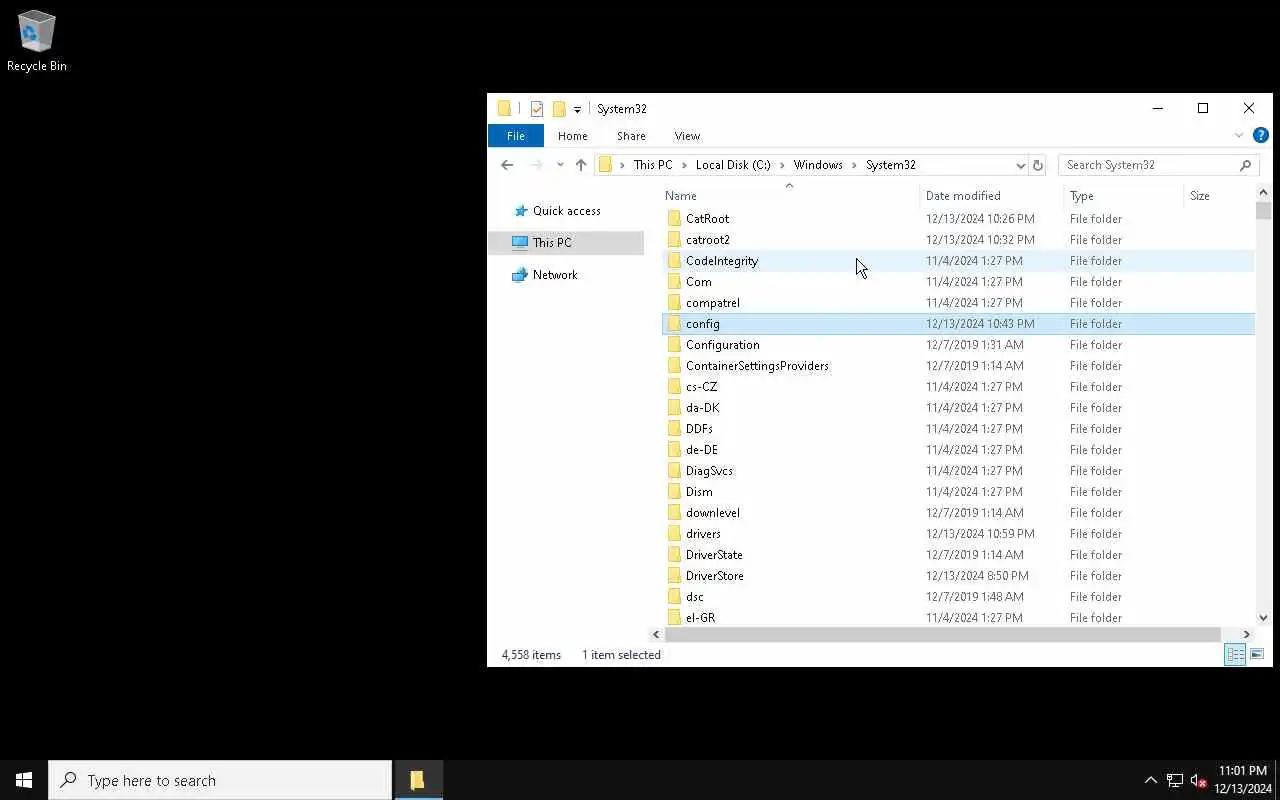This screenshot has width=1280, height=800.
Task: Open the Windows Start menu
Action: point(24,780)
